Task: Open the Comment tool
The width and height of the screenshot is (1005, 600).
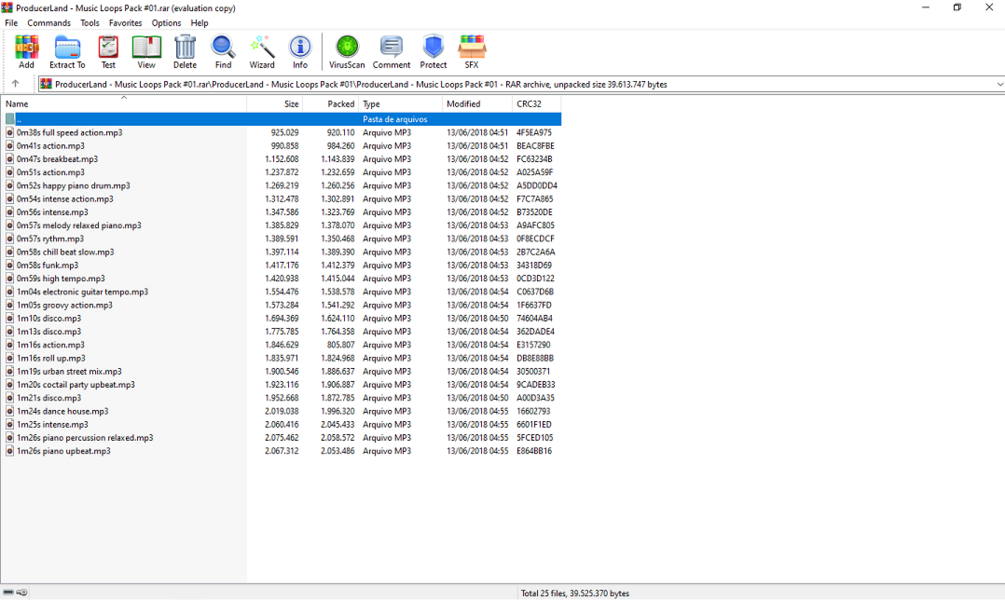Action: click(x=391, y=51)
